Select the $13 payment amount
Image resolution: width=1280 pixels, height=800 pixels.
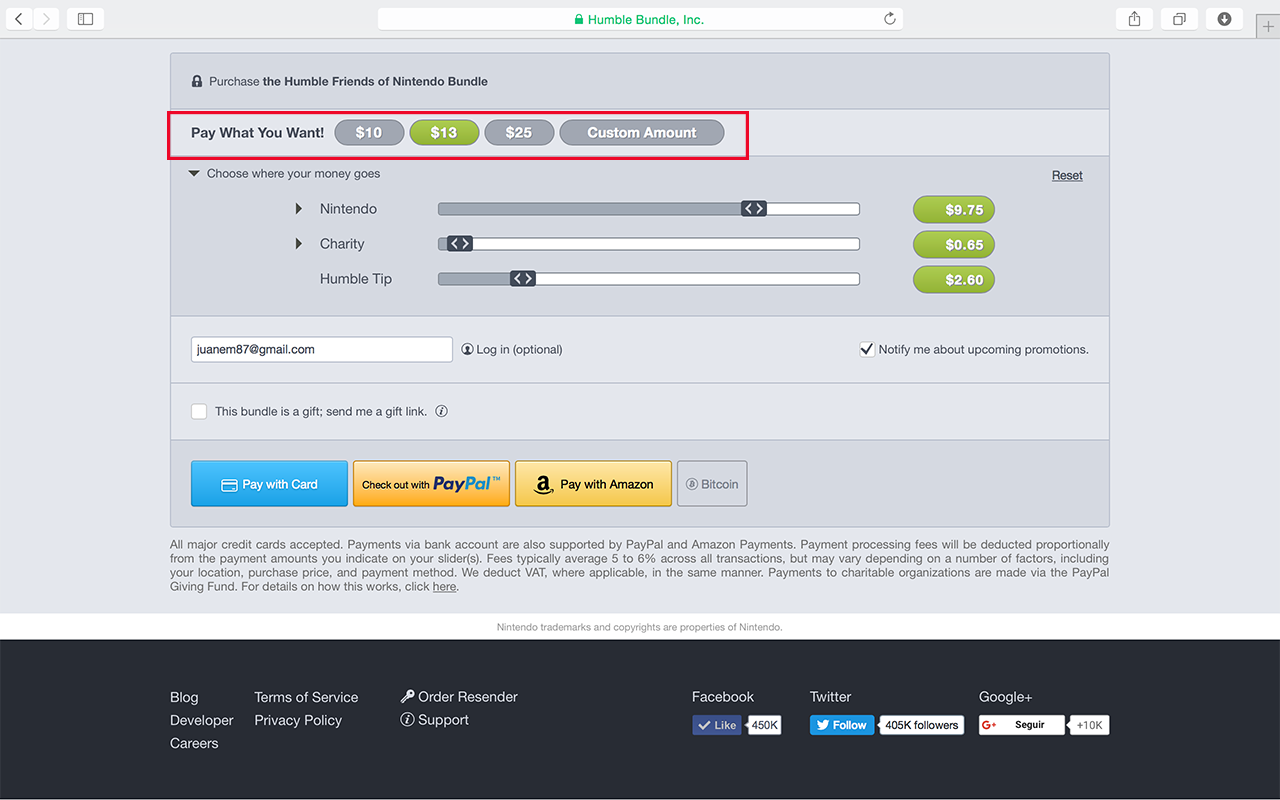444,132
